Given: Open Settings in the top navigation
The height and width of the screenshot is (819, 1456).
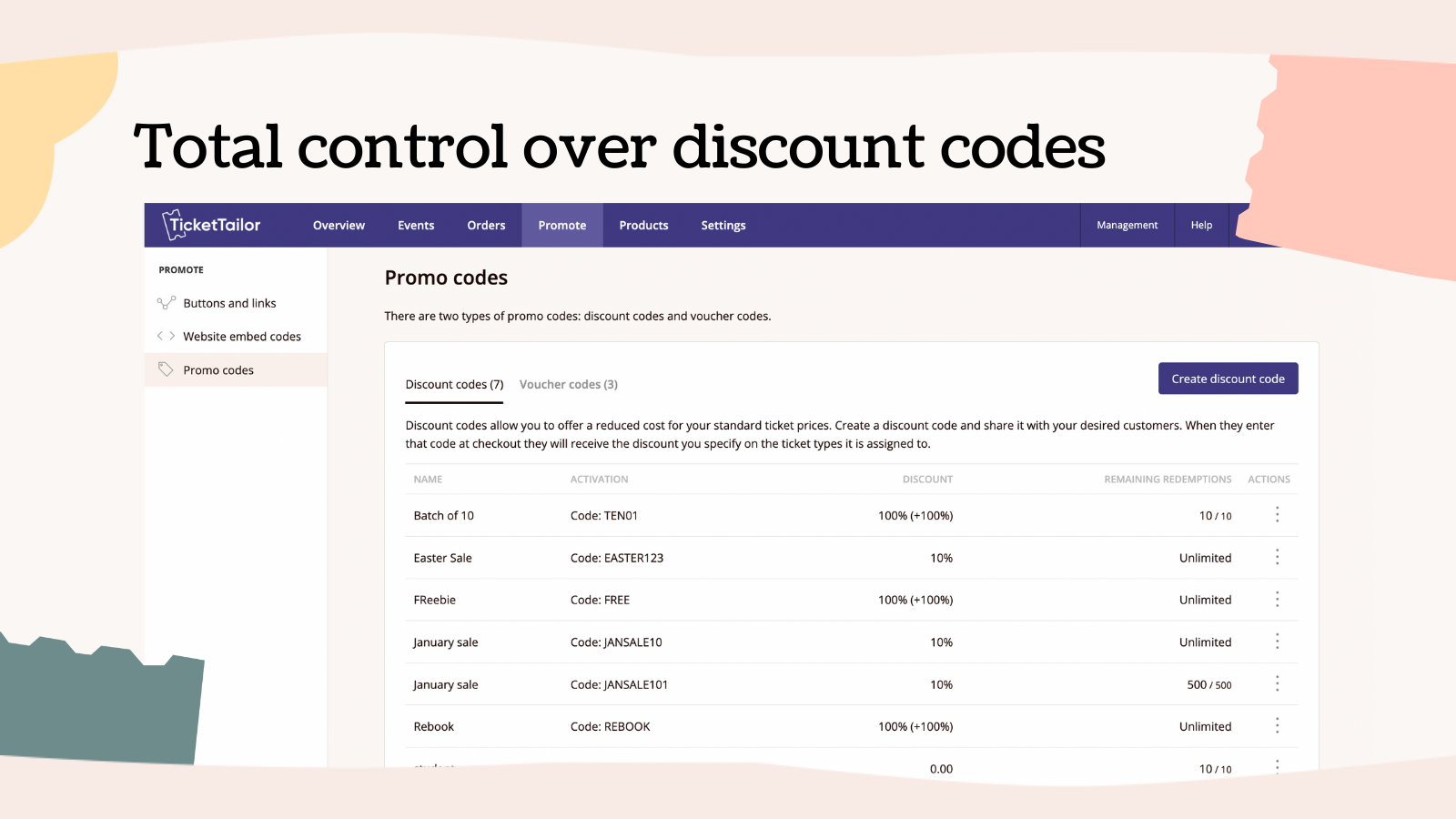Looking at the screenshot, I should [x=723, y=226].
